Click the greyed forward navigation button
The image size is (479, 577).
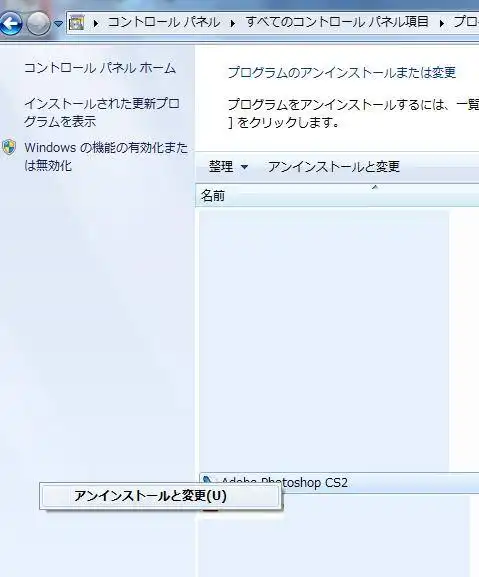(x=39, y=23)
